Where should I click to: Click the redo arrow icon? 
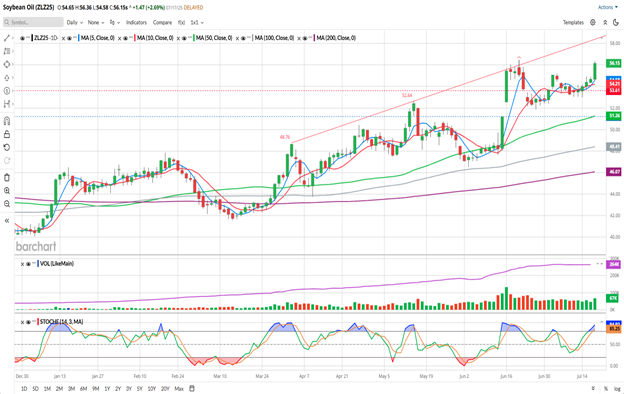(6, 161)
